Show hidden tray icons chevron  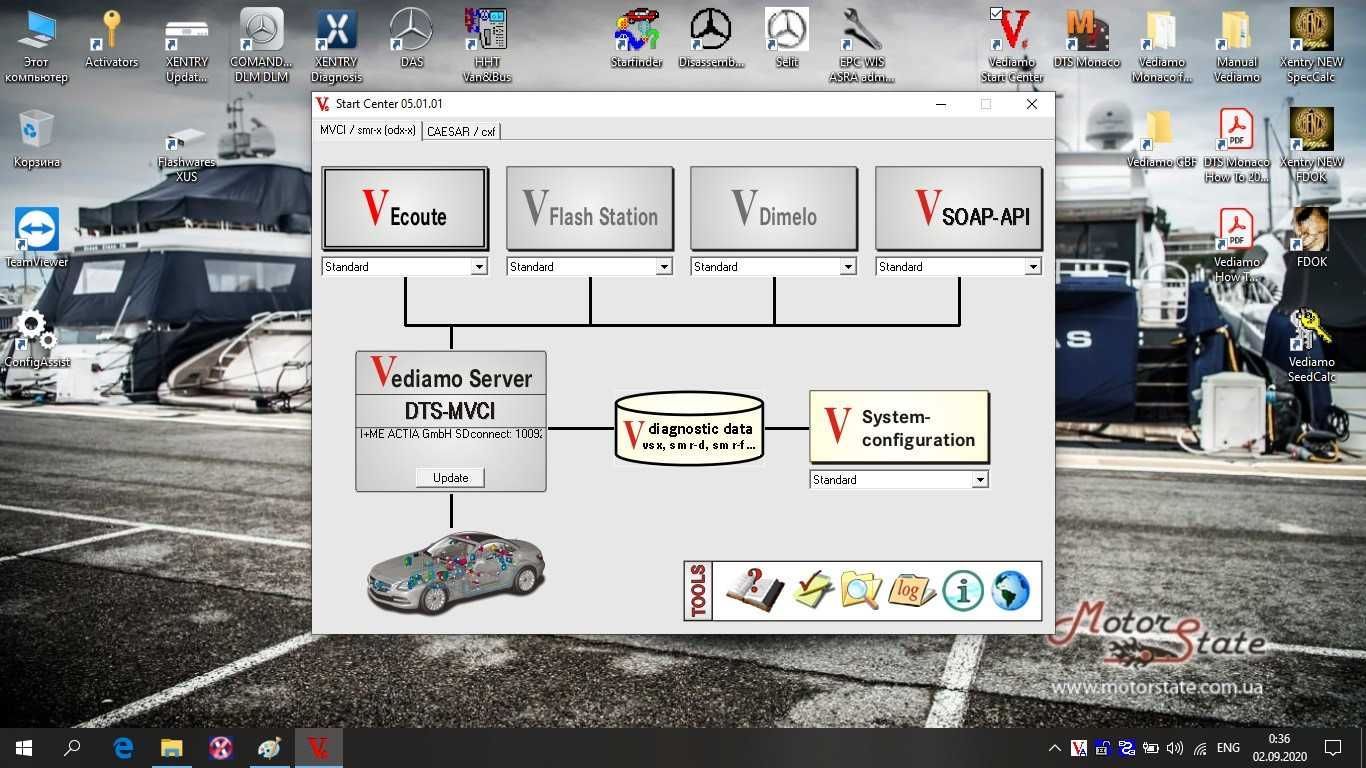pos(1055,748)
